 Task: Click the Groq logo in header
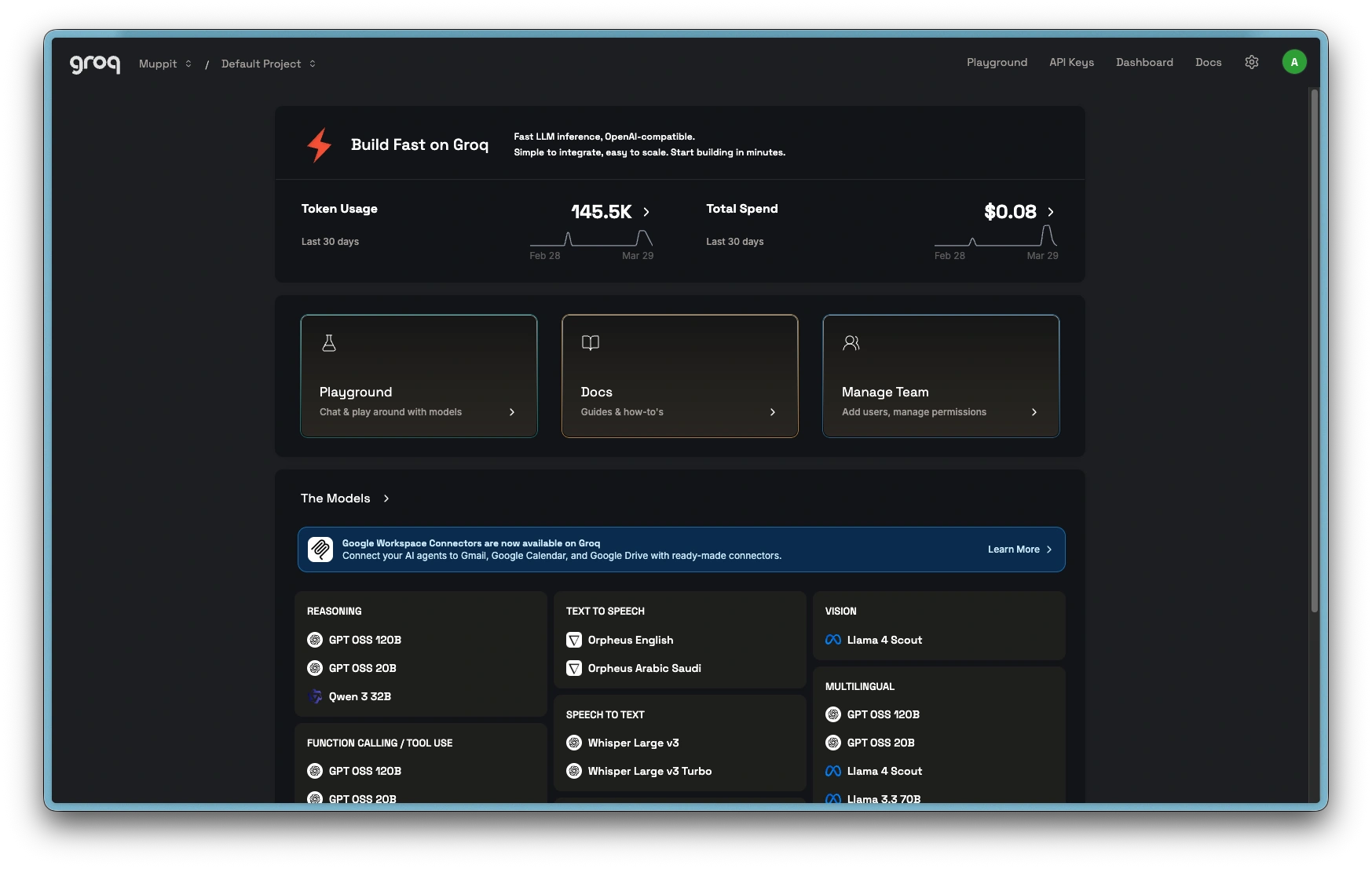(95, 64)
